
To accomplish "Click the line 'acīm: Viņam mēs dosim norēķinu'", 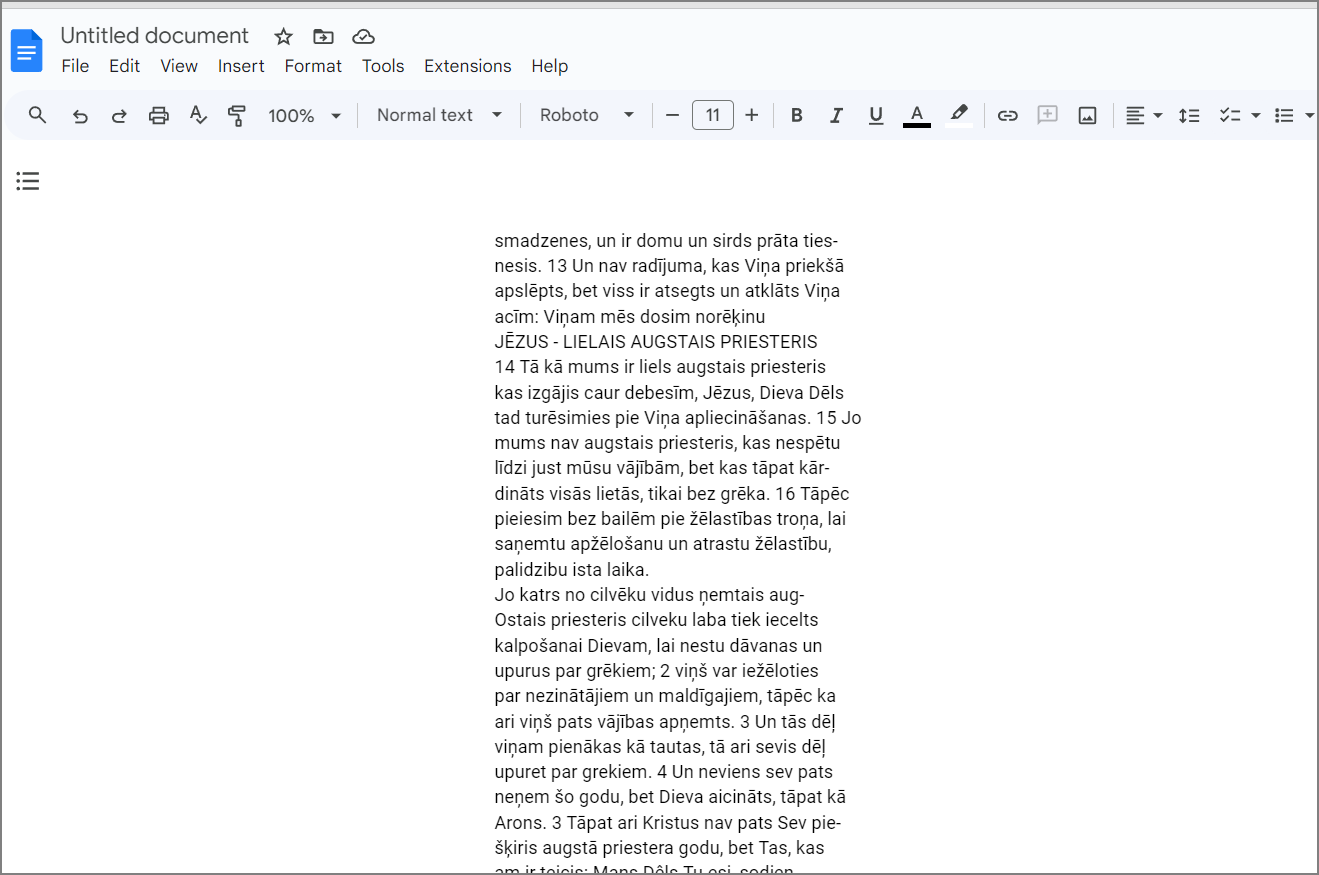I will 630,317.
